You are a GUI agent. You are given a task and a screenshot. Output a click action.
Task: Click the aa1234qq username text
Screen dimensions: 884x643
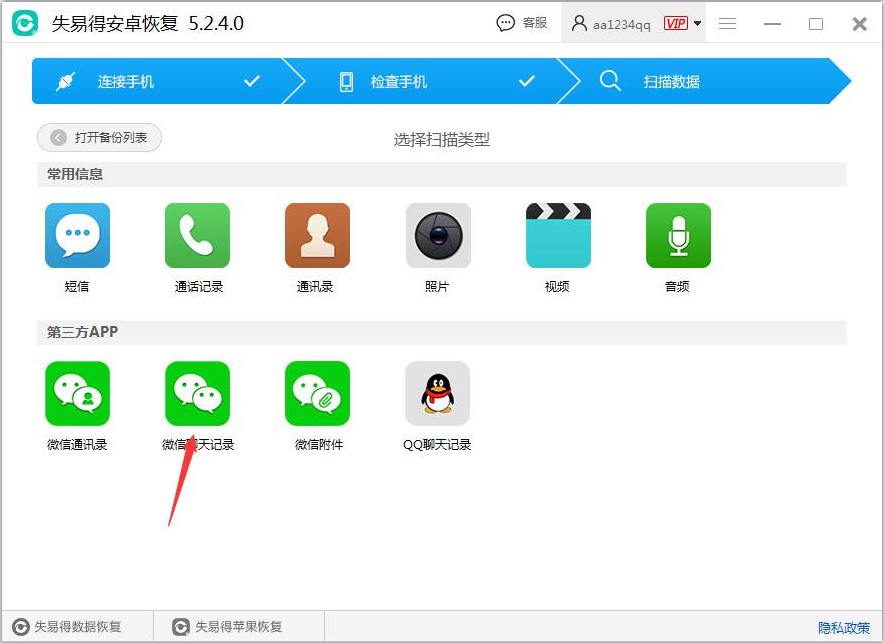(x=622, y=24)
